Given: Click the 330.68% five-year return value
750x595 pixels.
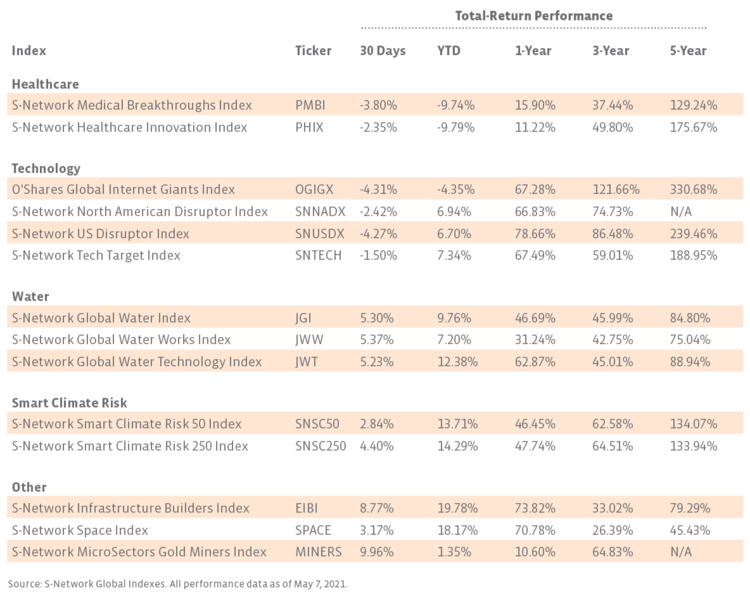Looking at the screenshot, I should pyautogui.click(x=693, y=189).
